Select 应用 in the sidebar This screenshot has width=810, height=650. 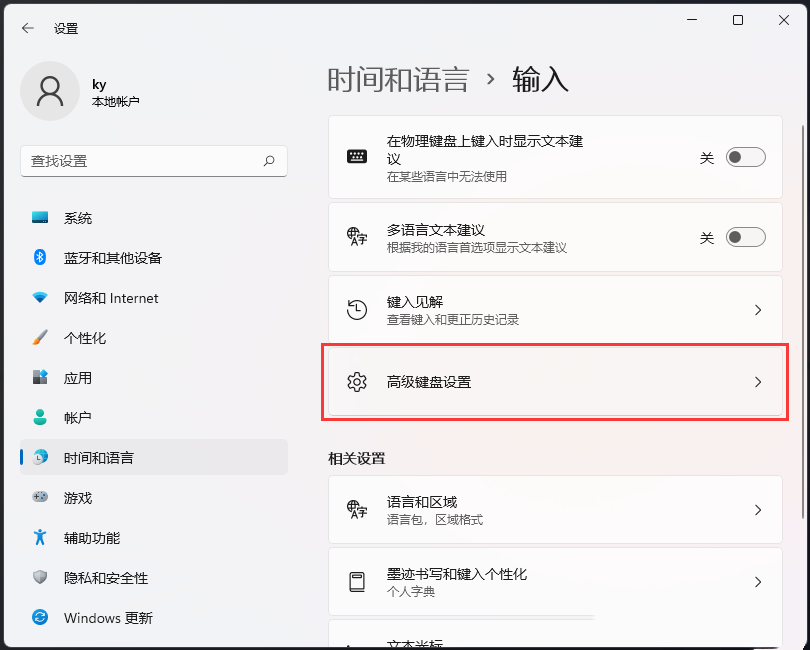78,378
